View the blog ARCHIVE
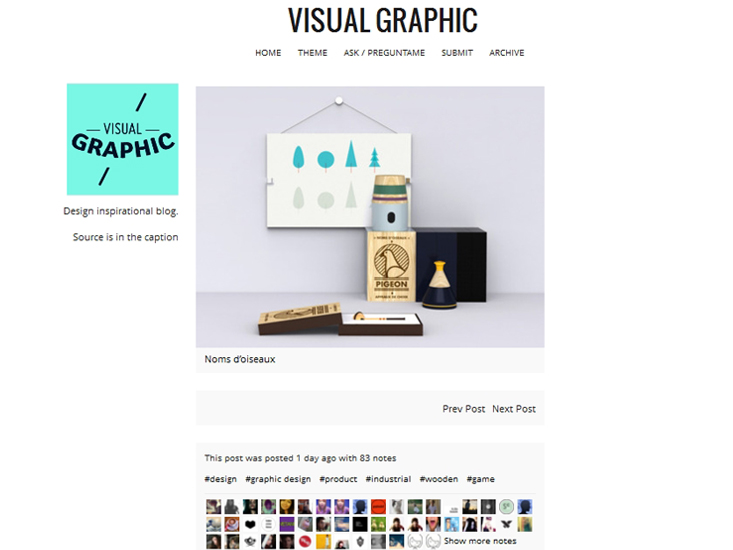This screenshot has height=550, width=733. [x=507, y=53]
